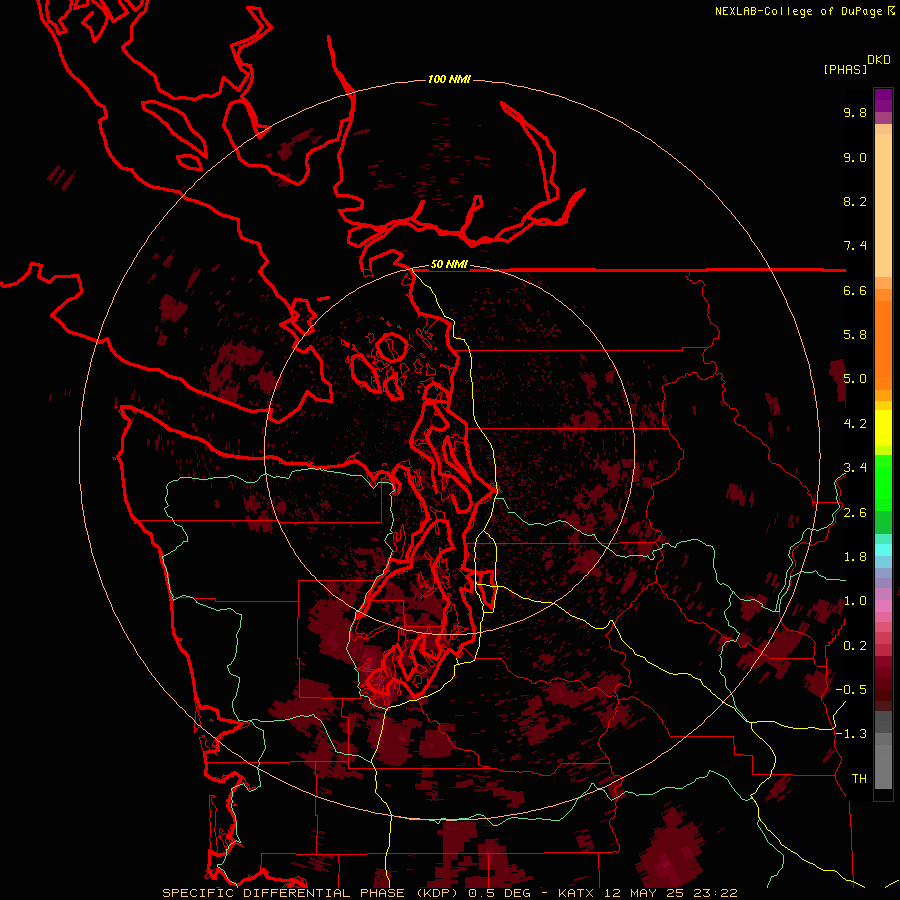The image size is (900, 900).
Task: Click the purple top segment of color bar
Action: coord(883,100)
